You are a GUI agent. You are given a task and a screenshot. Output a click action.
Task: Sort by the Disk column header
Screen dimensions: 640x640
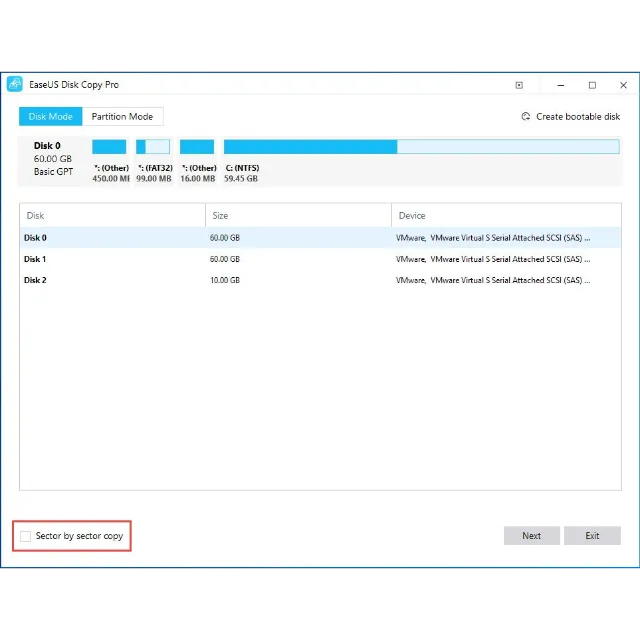[112, 215]
